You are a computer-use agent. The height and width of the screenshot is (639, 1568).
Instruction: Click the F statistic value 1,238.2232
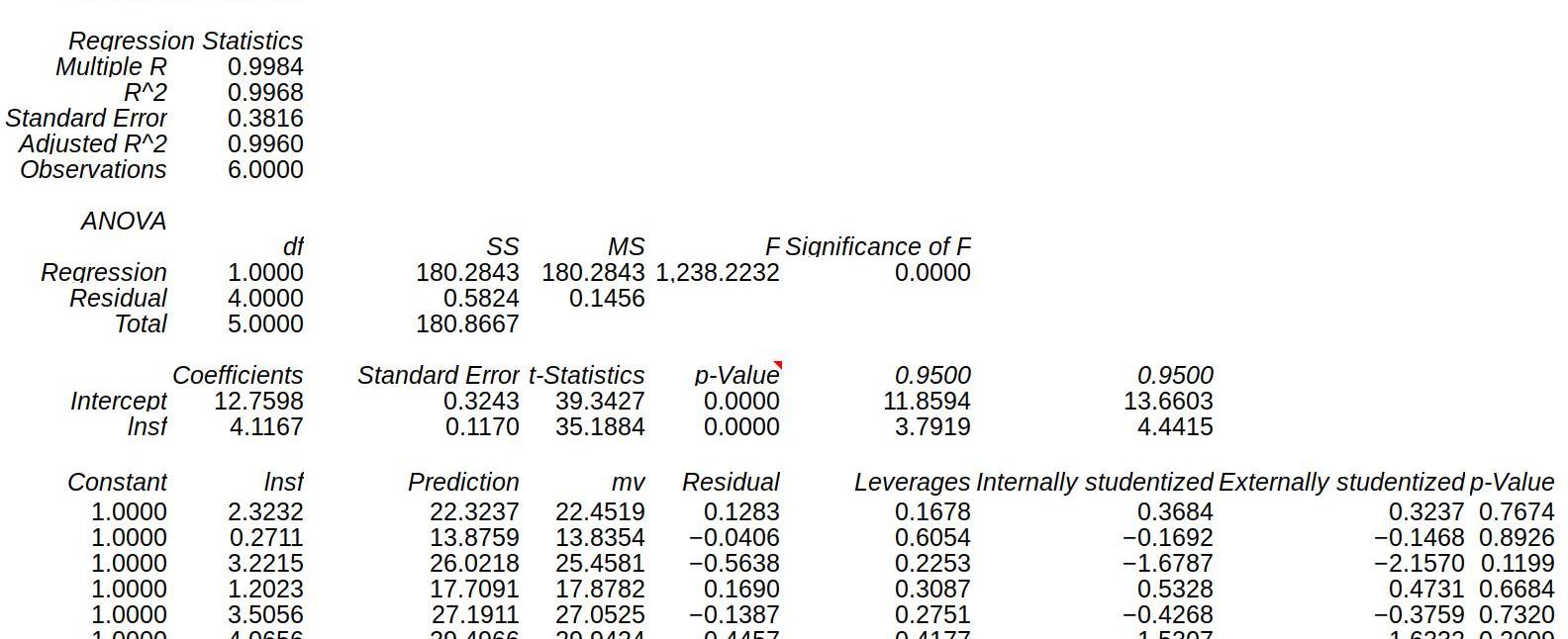pyautogui.click(x=718, y=272)
